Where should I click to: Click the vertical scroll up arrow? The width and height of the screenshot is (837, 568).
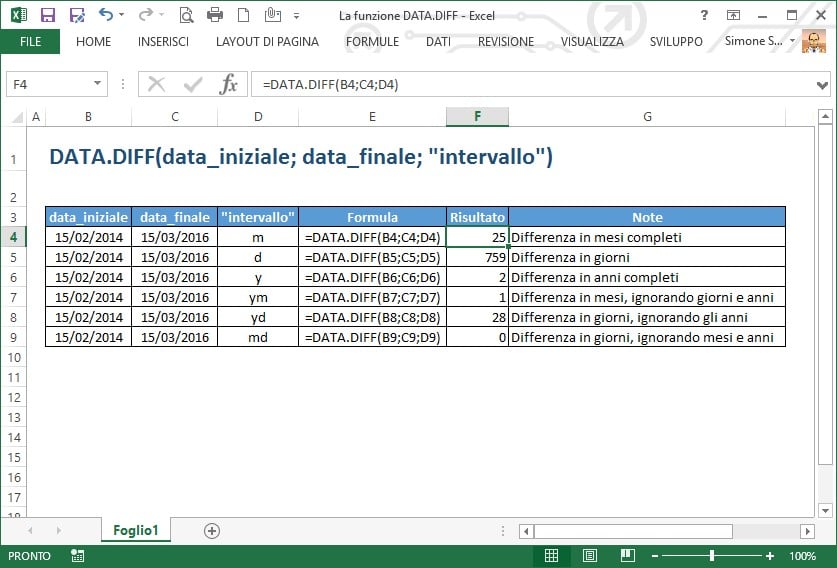[825, 116]
